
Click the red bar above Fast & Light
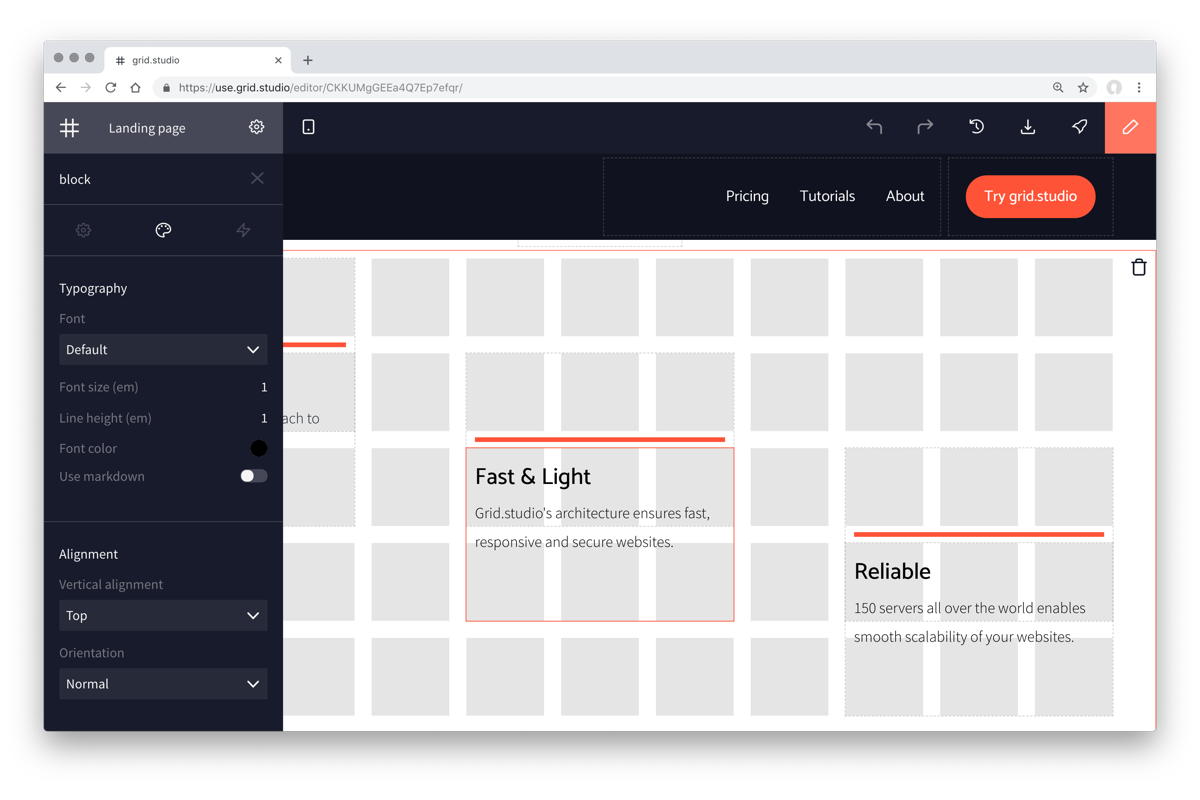pos(600,439)
